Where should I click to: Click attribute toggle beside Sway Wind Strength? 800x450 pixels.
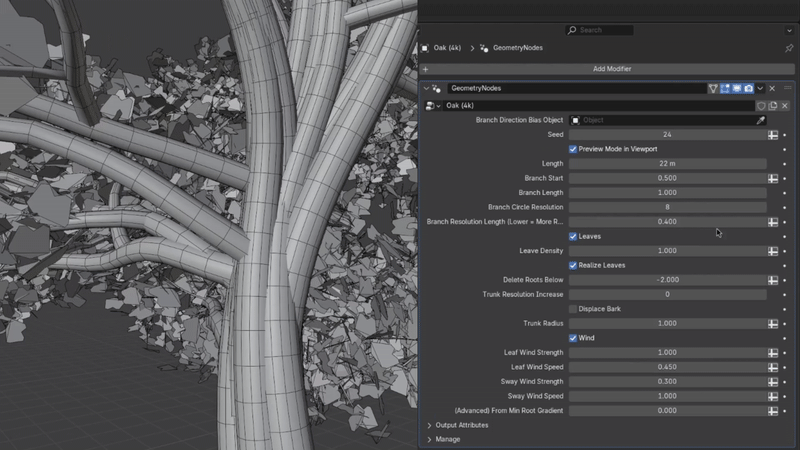[x=773, y=382]
